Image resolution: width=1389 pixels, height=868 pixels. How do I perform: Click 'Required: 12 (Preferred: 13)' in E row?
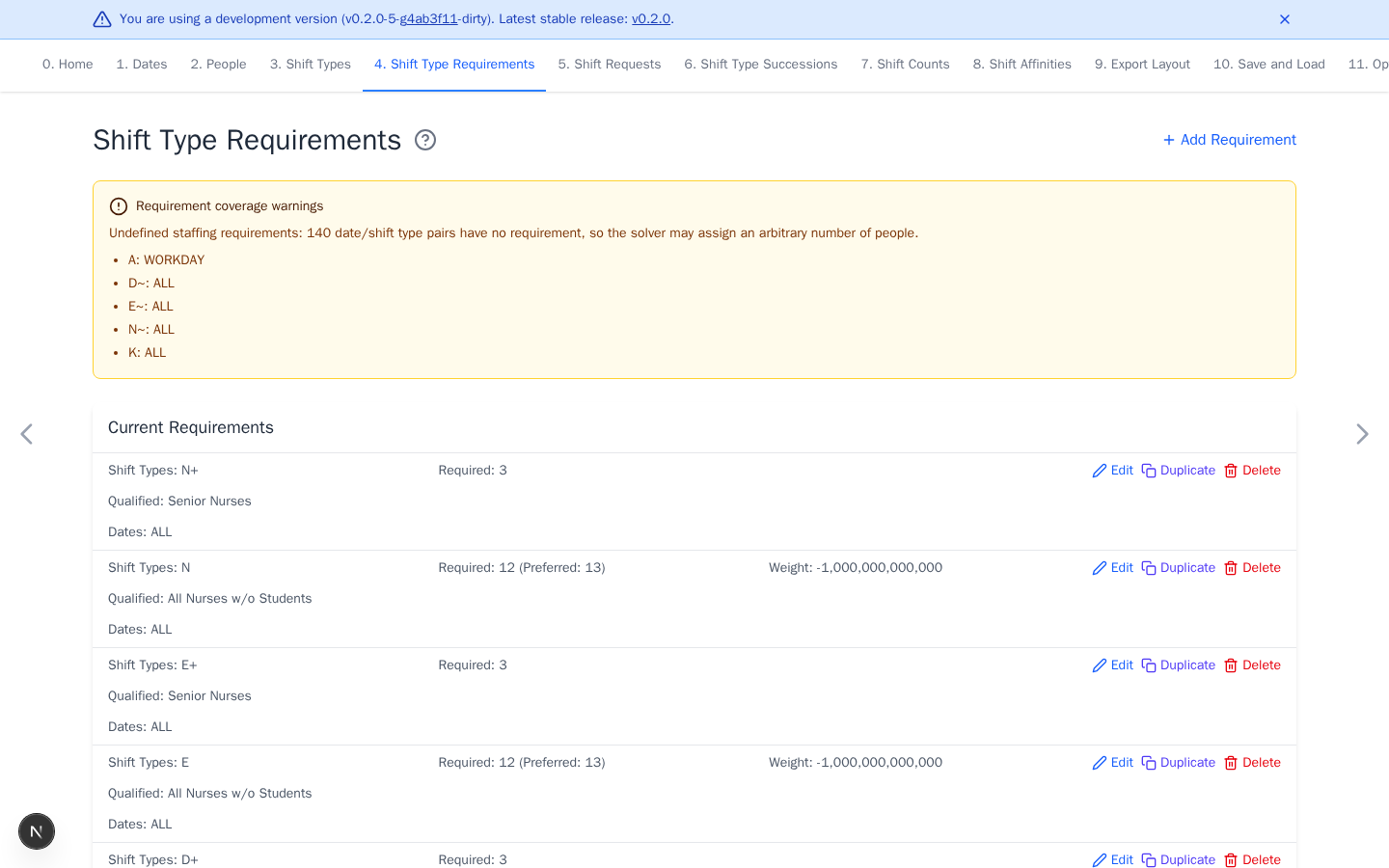[x=522, y=763]
